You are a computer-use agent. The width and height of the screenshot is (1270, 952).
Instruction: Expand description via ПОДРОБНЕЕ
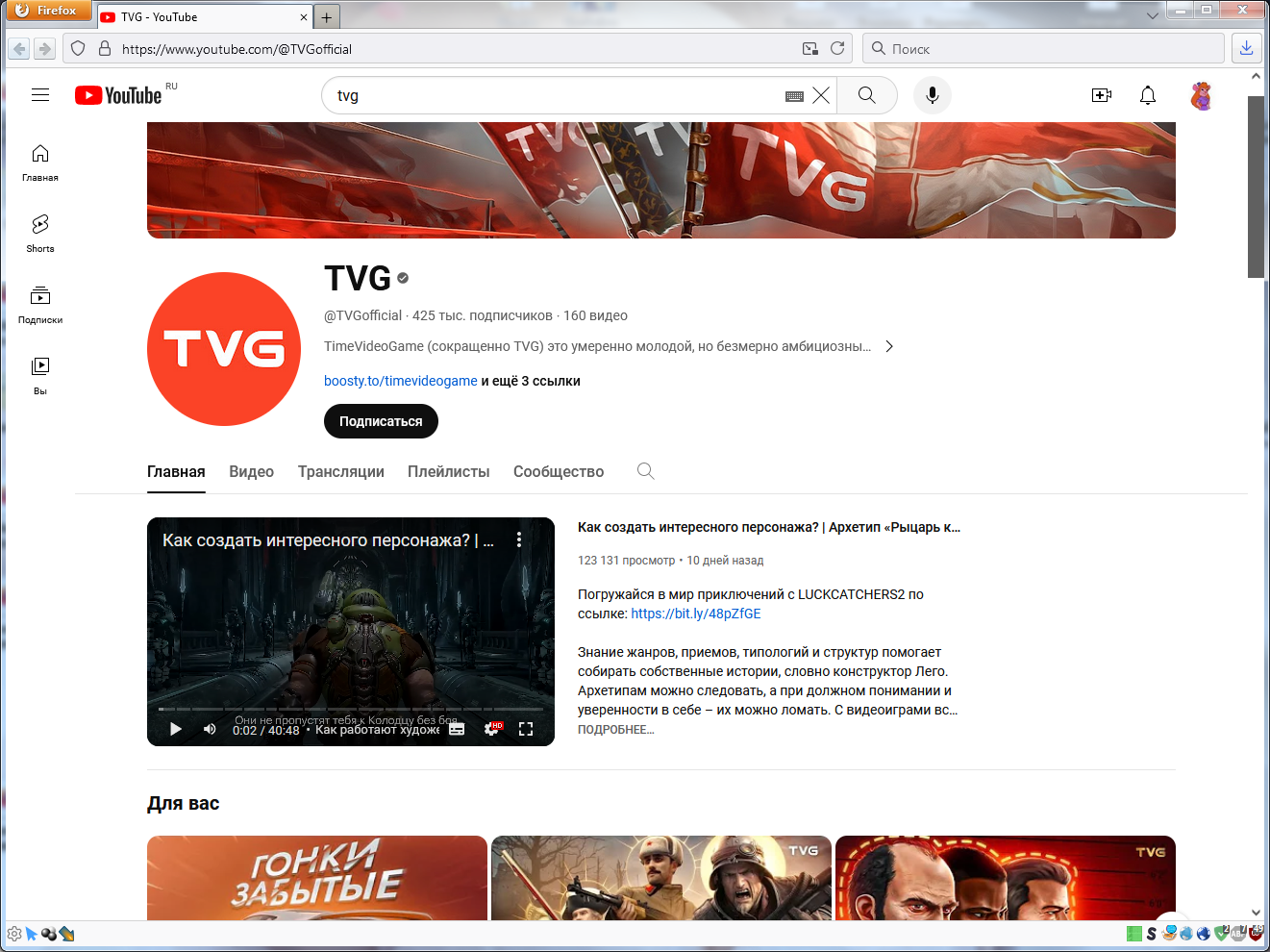click(615, 730)
